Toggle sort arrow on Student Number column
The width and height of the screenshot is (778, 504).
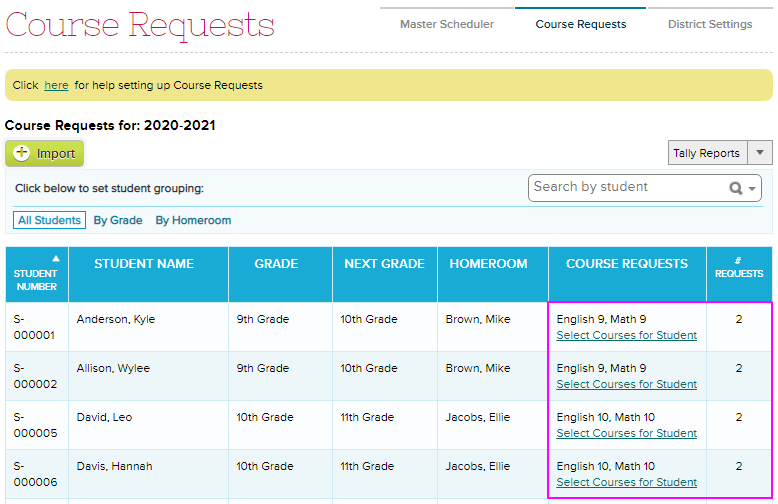pyautogui.click(x=56, y=258)
